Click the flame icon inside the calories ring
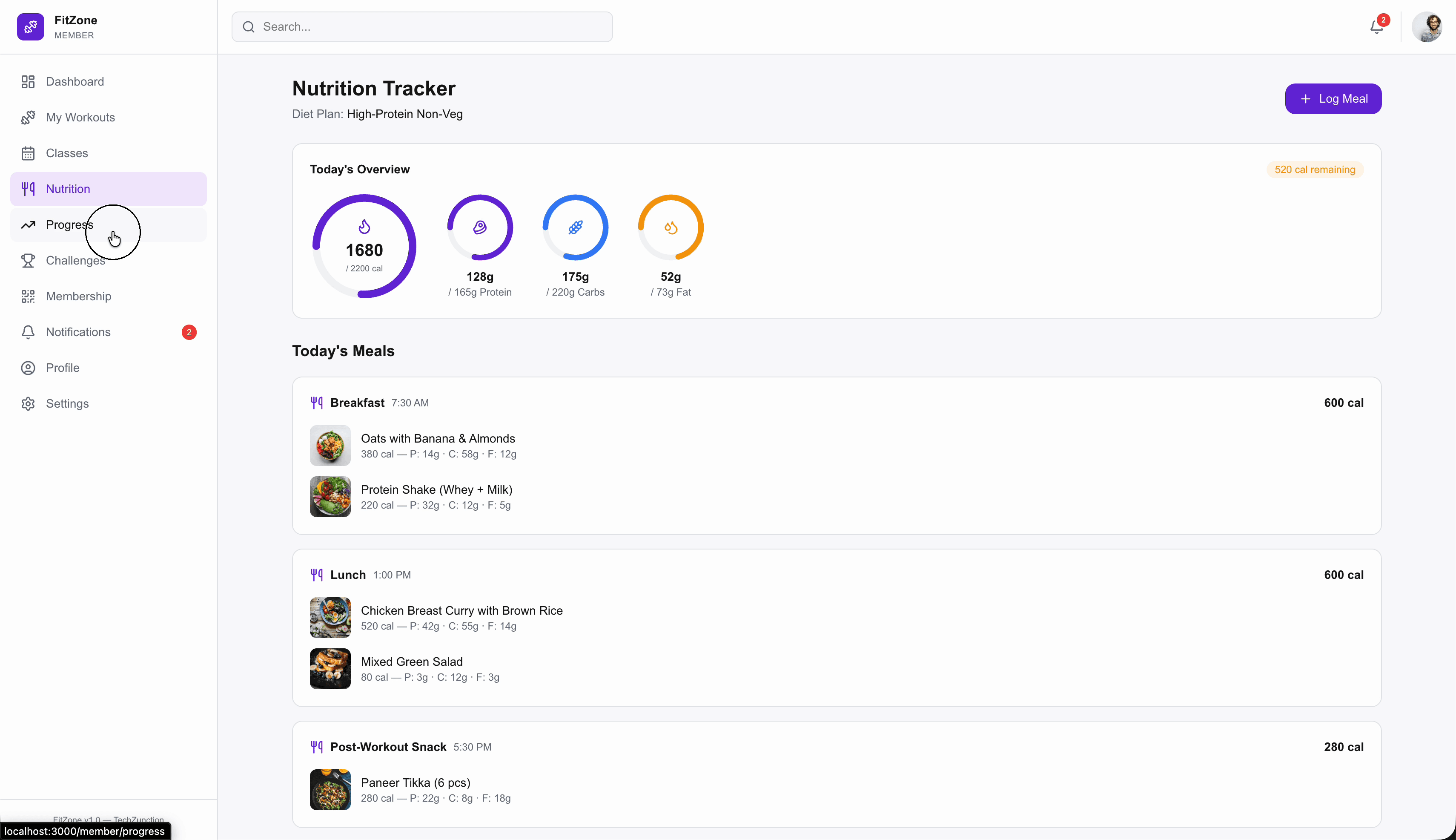Screen dimensions: 1456x840 point(363,226)
